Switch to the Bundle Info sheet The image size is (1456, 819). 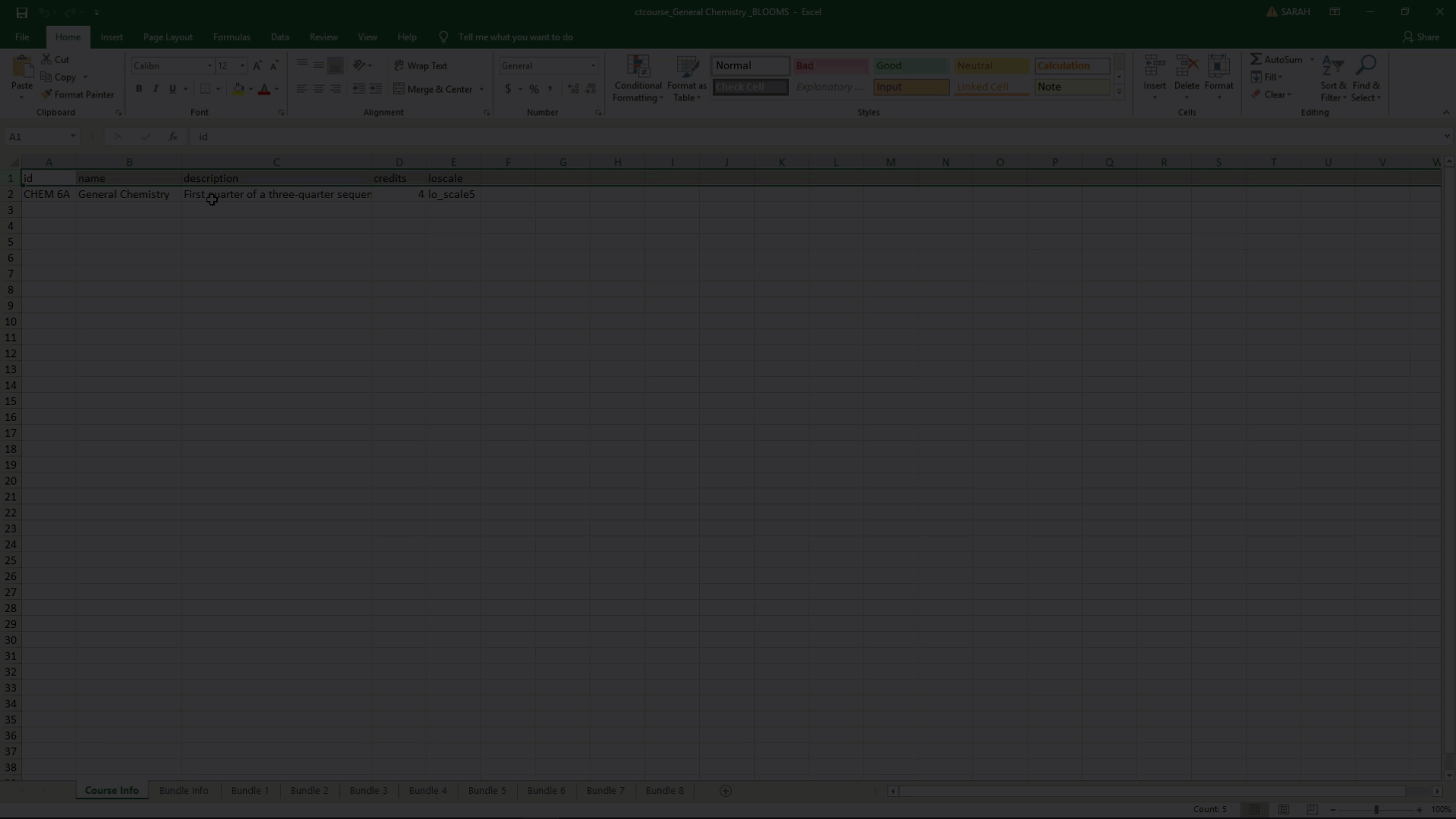184,791
